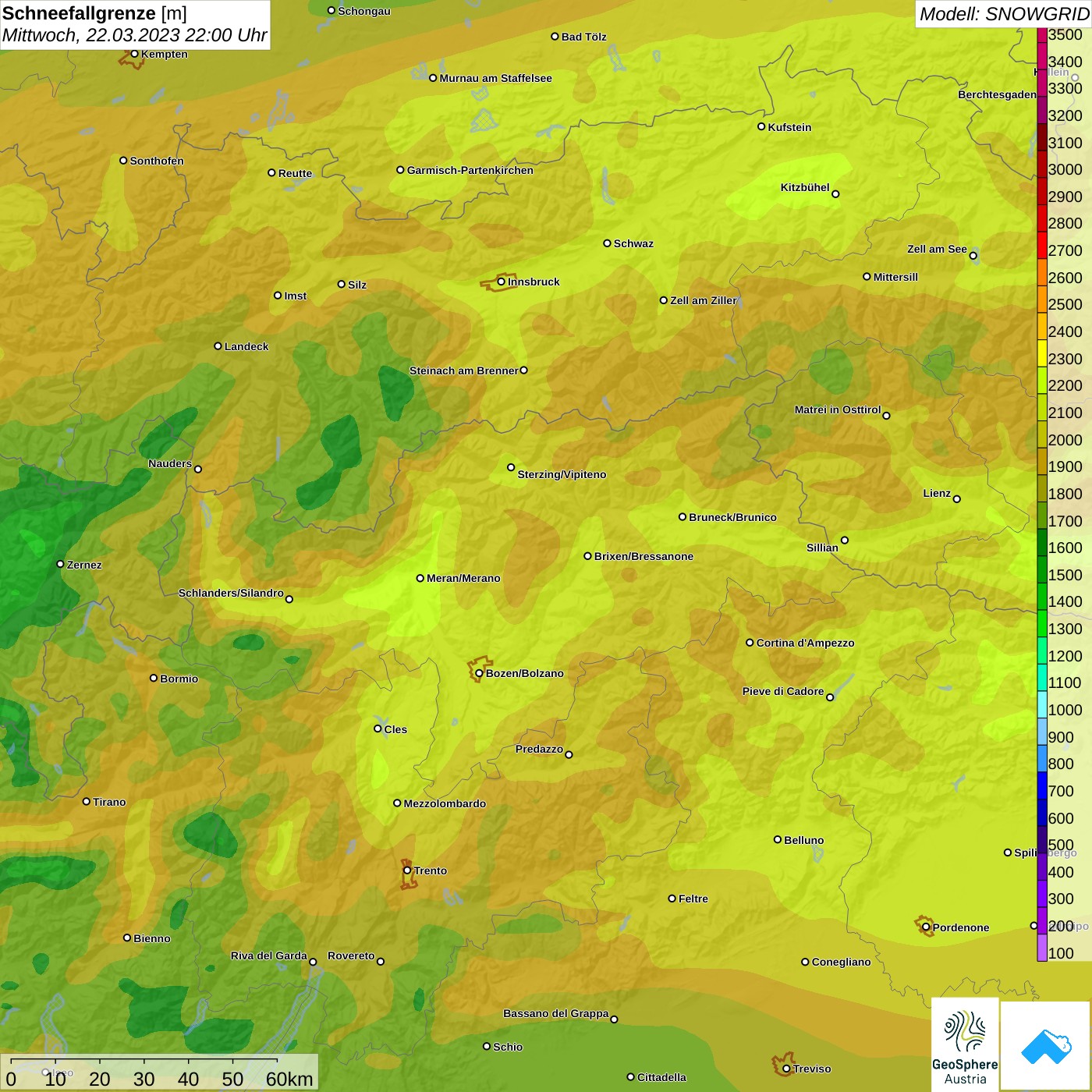Click the Kufstein location dot

click(761, 126)
